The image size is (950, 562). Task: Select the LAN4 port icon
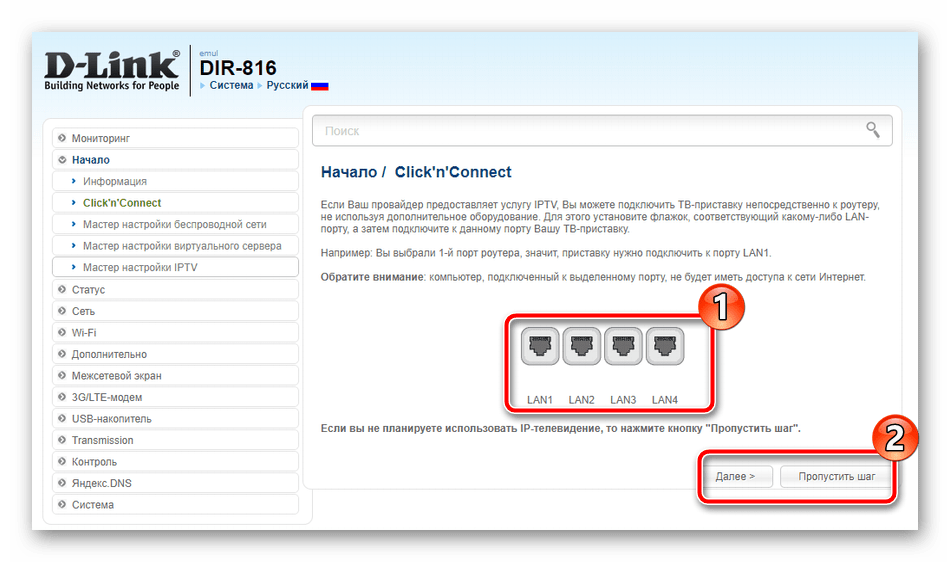pos(665,346)
